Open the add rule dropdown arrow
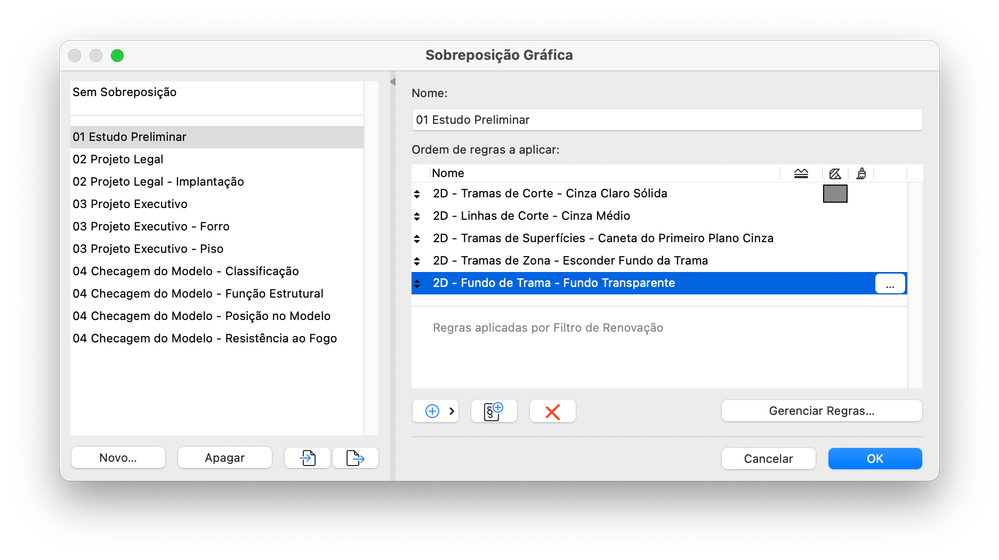 point(452,411)
